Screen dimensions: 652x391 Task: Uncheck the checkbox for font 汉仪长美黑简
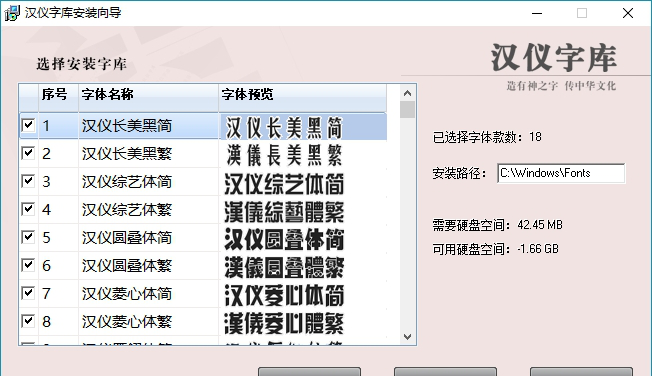[x=28, y=125]
